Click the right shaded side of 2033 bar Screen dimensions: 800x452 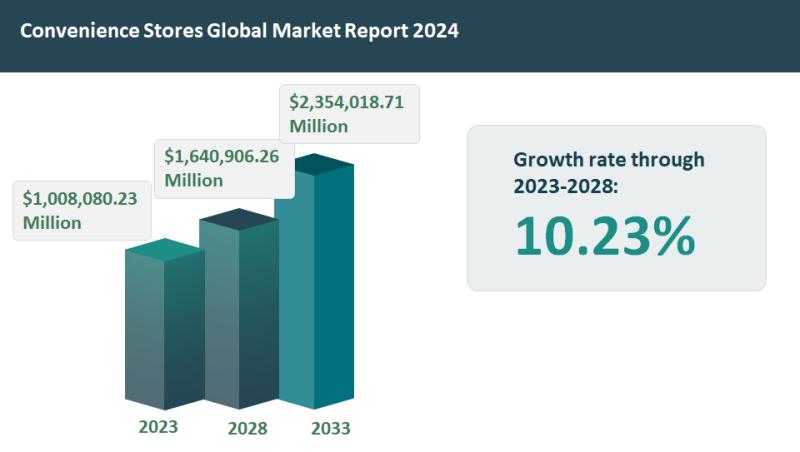(x=334, y=286)
